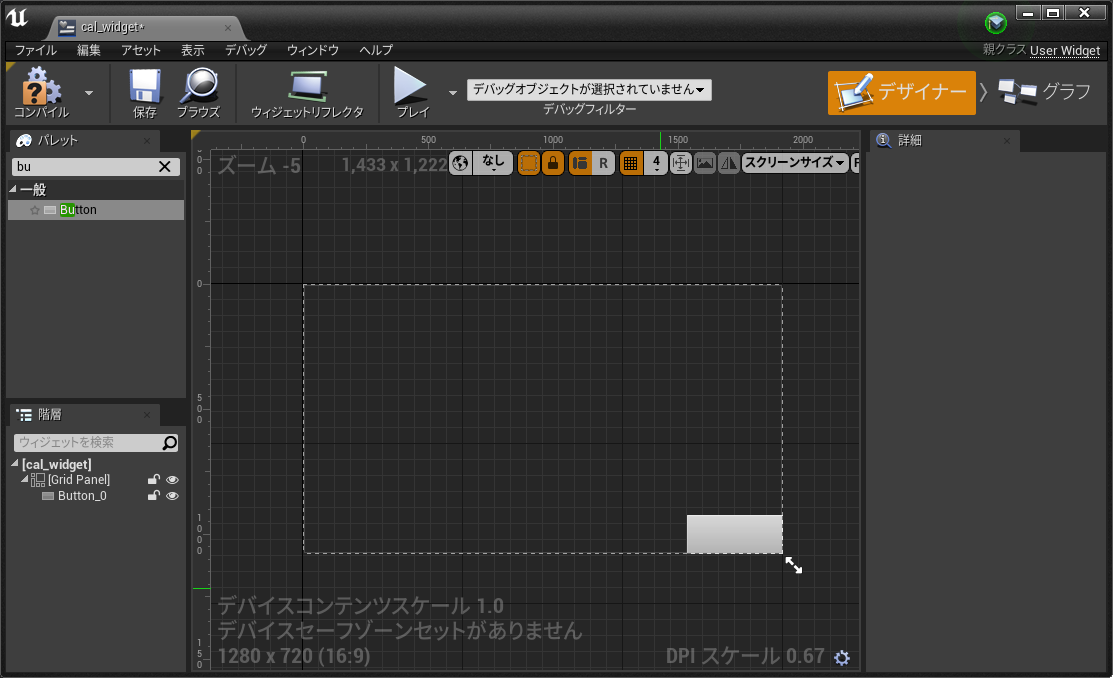Viewport: 1113px width, 678px height.
Task: Click the hierarchy search magnifier icon
Action: [170, 442]
